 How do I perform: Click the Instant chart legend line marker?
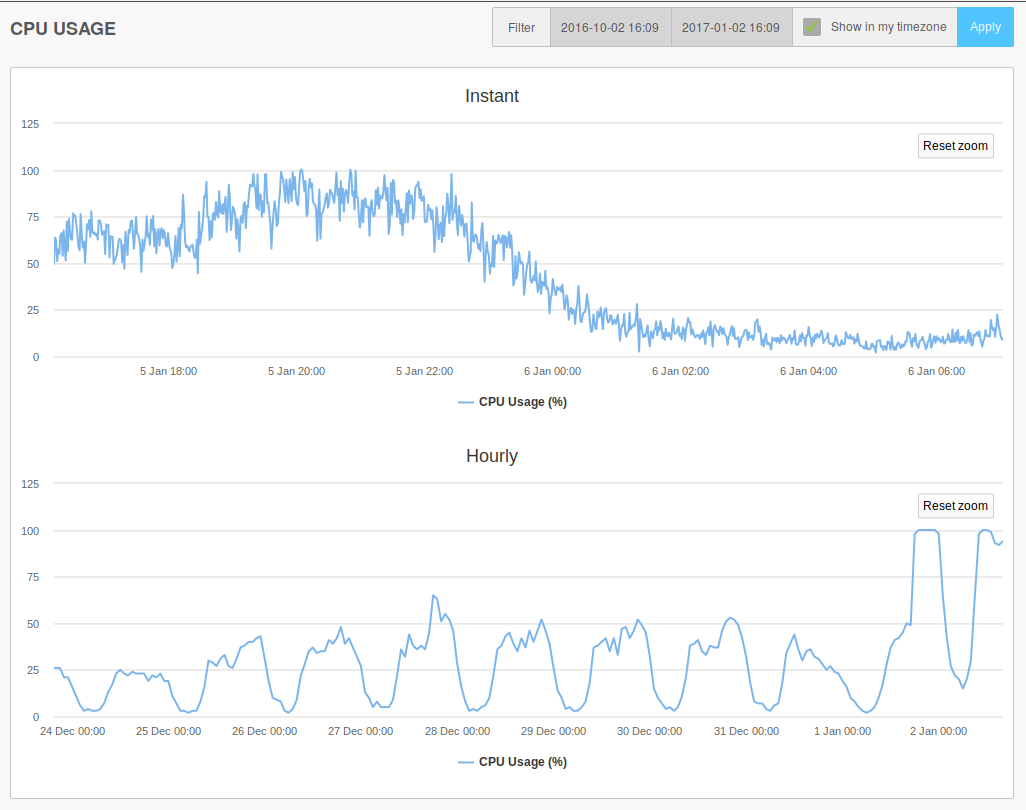pyautogui.click(x=466, y=402)
